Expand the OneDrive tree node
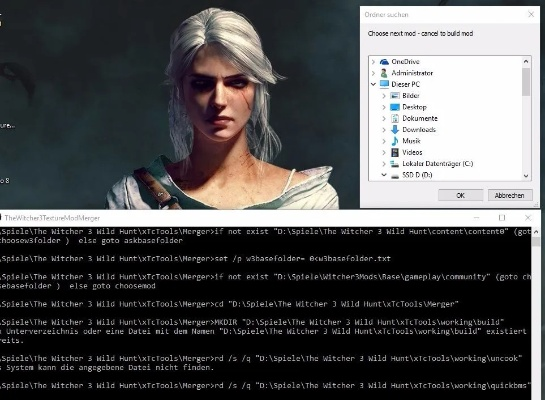Image resolution: width=545 pixels, height=400 pixels. pyautogui.click(x=373, y=62)
